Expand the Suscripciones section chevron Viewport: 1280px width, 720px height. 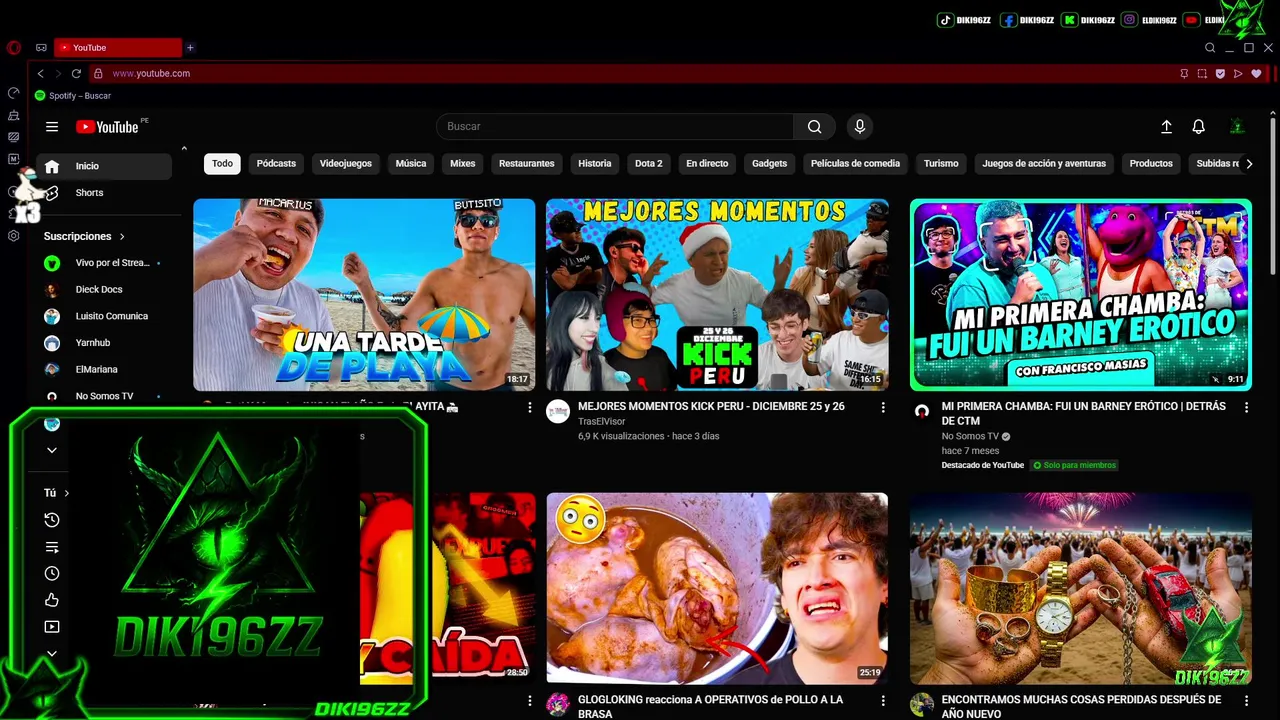(x=122, y=237)
